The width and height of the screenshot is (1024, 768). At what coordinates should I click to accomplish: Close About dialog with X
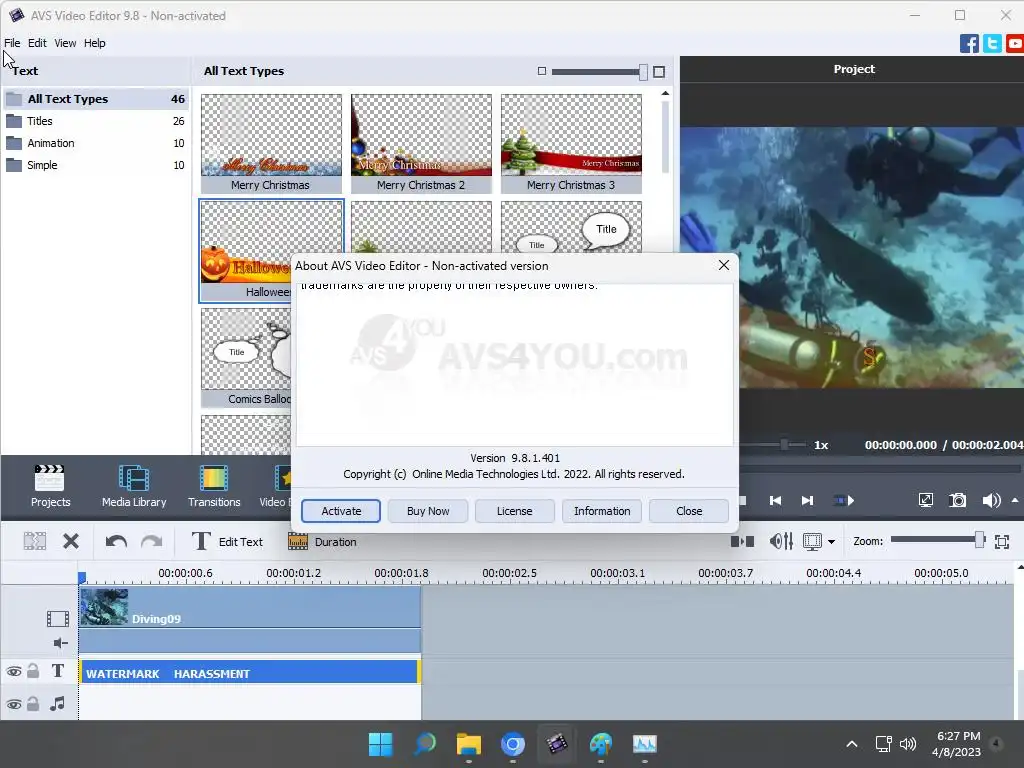(724, 265)
